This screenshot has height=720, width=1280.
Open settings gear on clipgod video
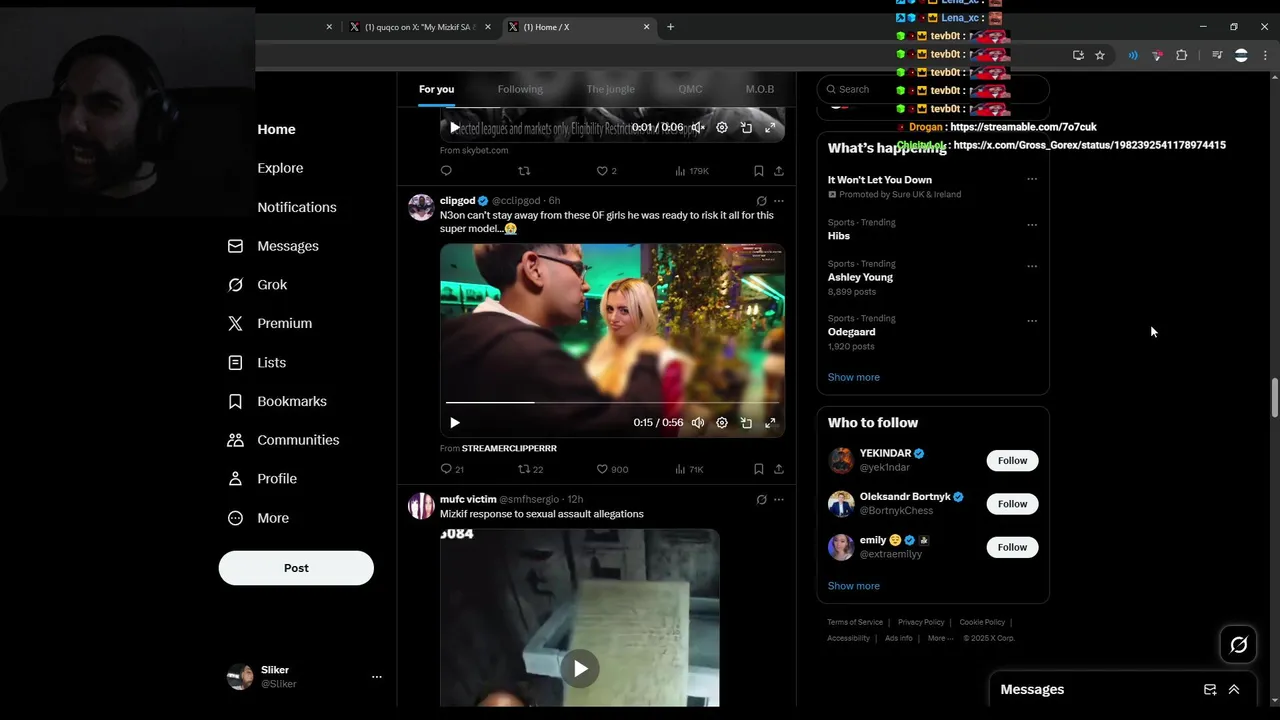tap(722, 423)
